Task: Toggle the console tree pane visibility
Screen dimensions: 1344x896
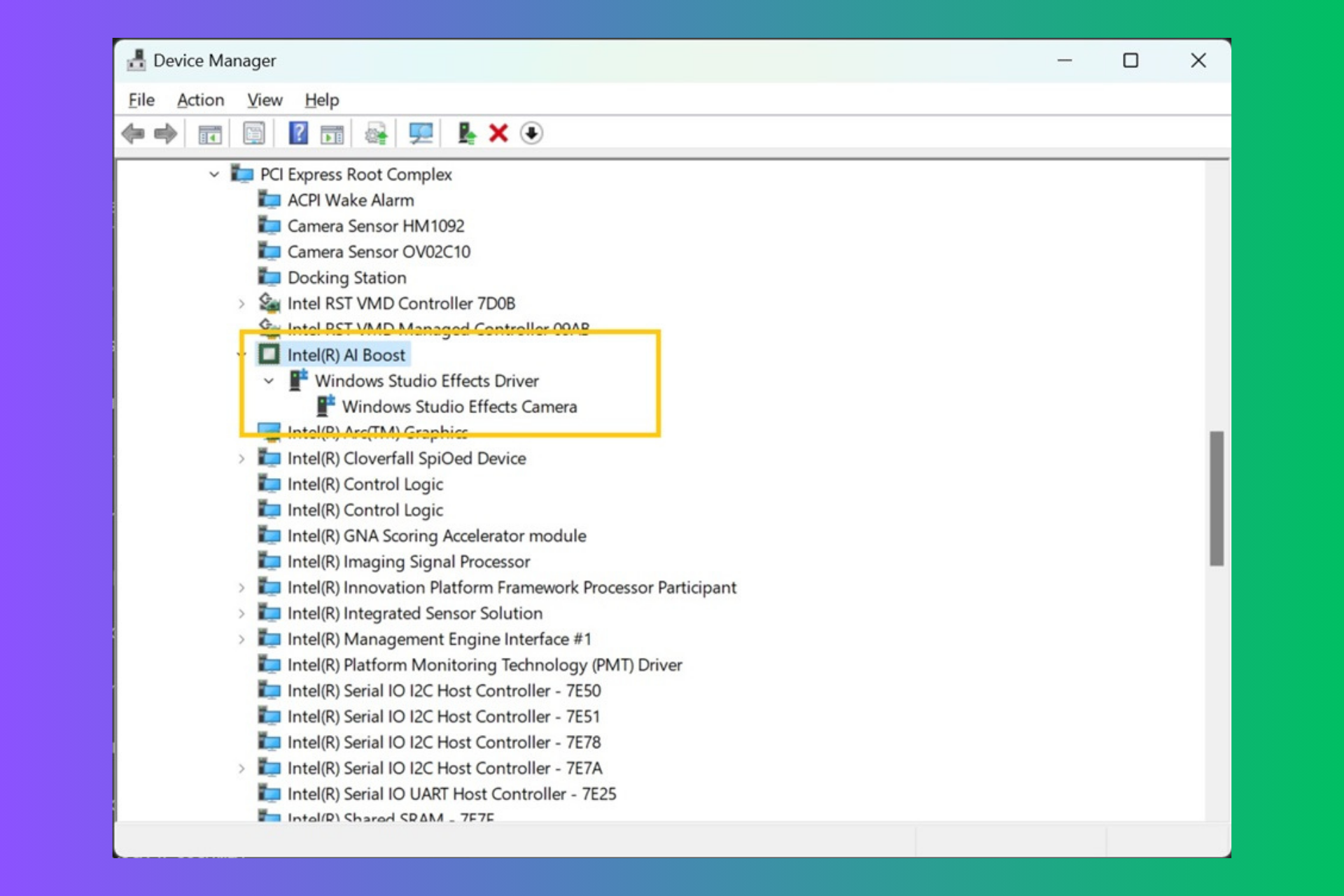Action: tap(211, 133)
